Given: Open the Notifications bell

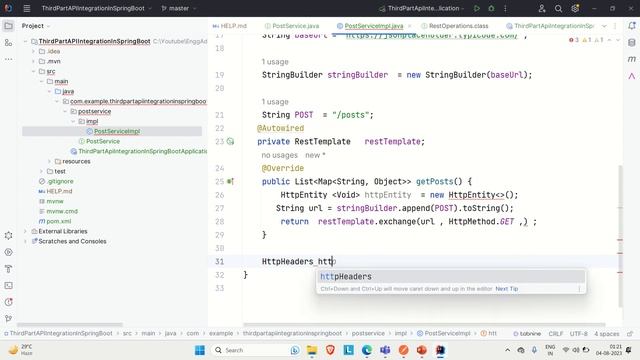Looking at the screenshot, I should pos(632,26).
